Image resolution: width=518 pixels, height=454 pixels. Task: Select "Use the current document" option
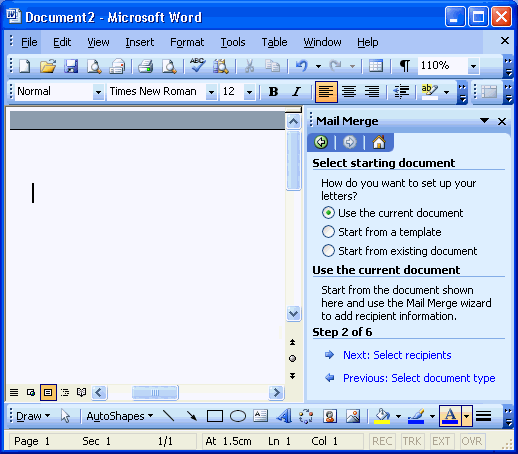[x=393, y=213]
